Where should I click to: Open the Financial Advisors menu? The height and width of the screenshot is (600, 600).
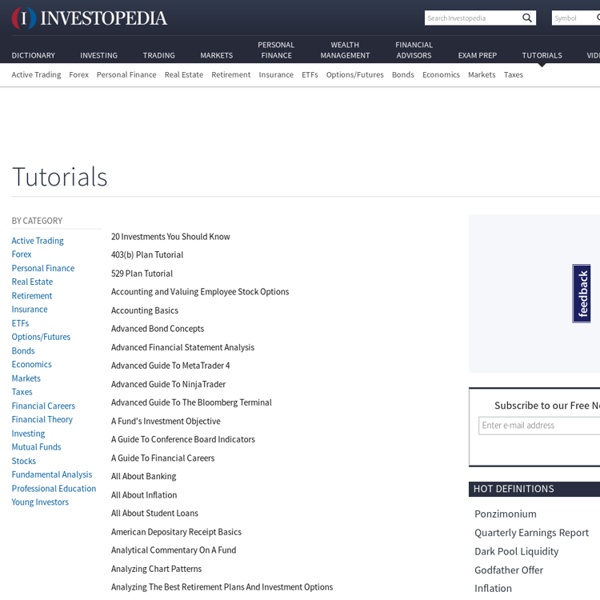pos(414,50)
